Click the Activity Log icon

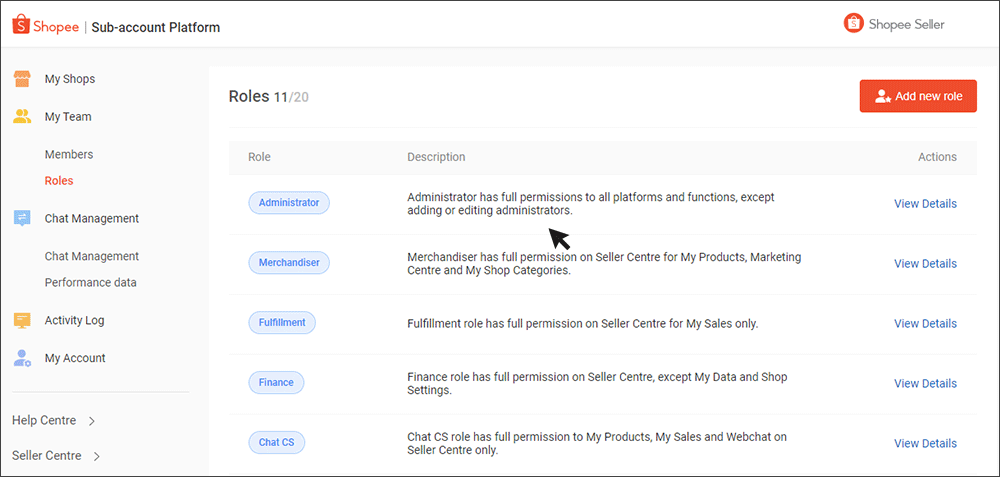[22, 321]
